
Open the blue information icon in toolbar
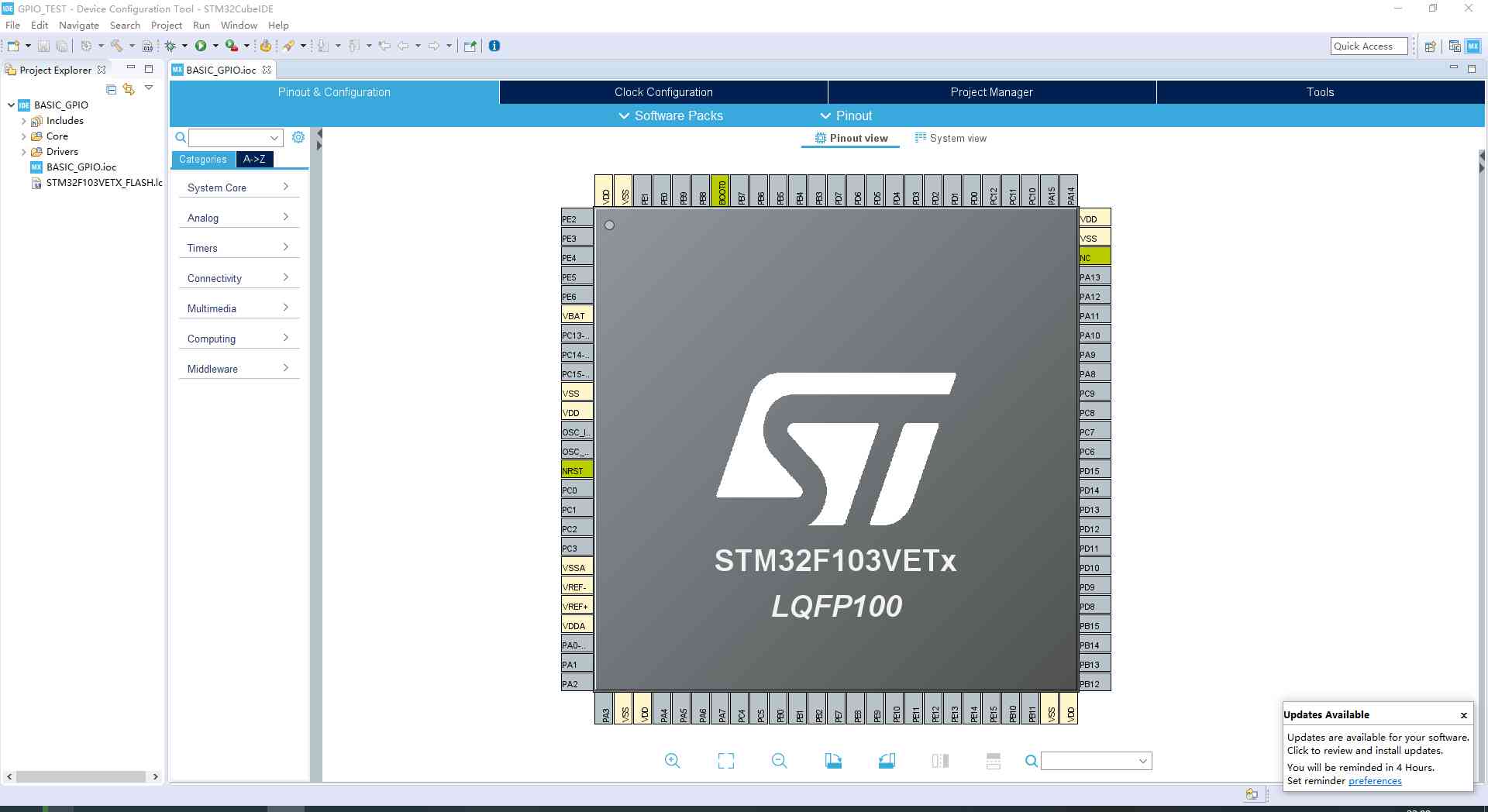coord(494,46)
